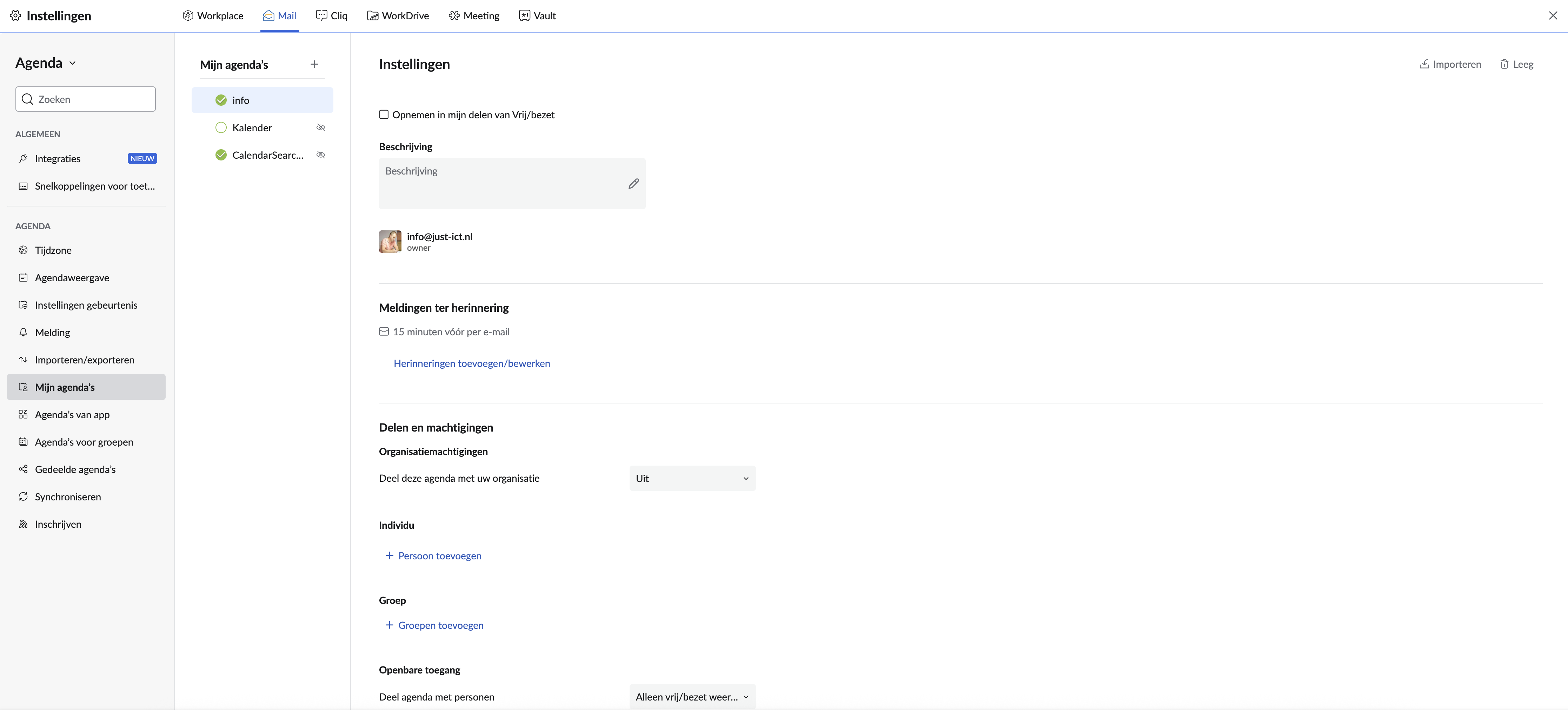Click the plus icon beside Mijn agenda's

(x=314, y=65)
